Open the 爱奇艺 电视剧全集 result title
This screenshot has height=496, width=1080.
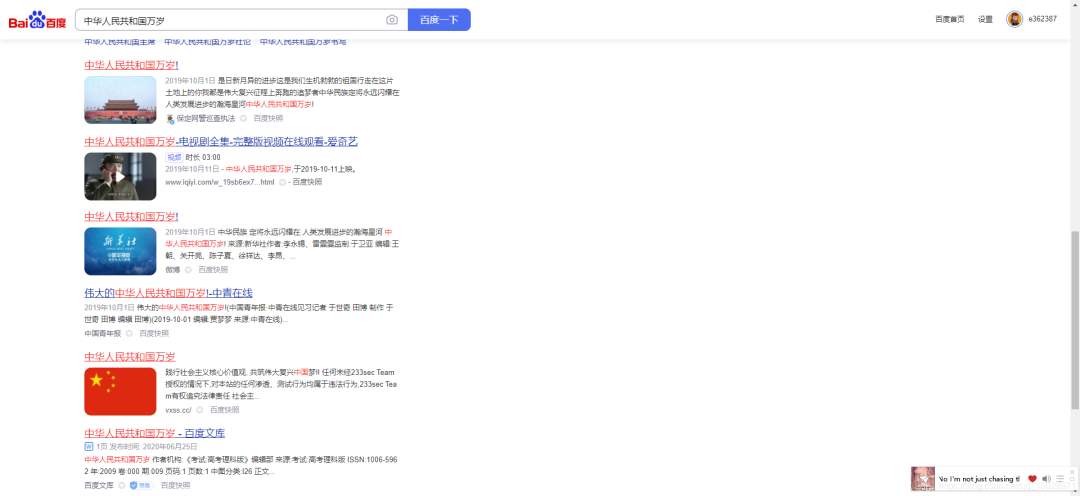221,142
